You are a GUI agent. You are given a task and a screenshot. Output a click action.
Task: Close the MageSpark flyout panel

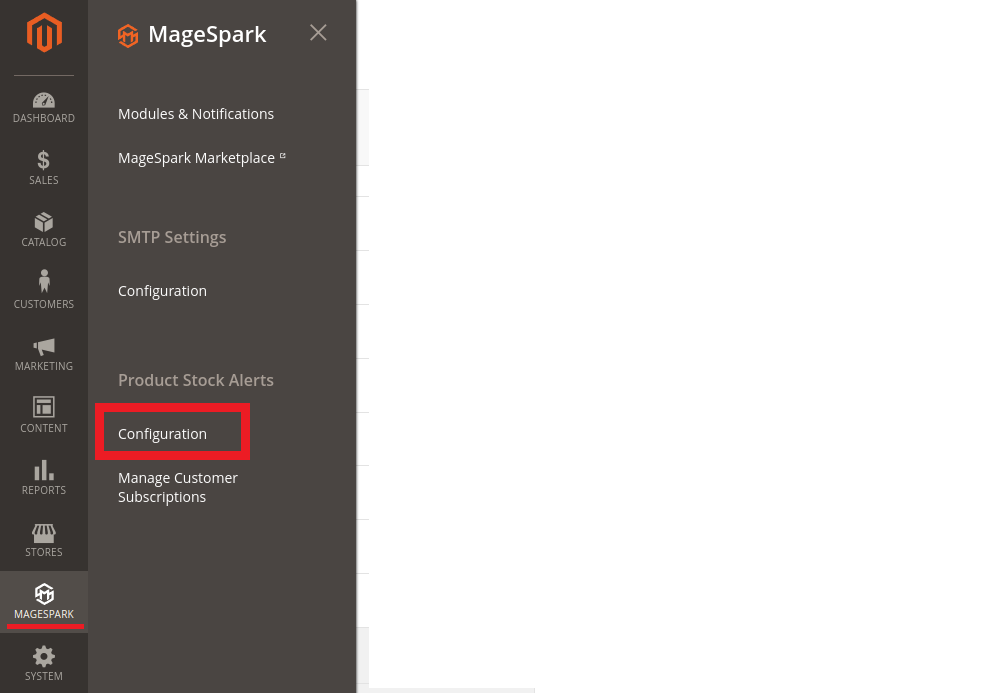[x=318, y=33]
